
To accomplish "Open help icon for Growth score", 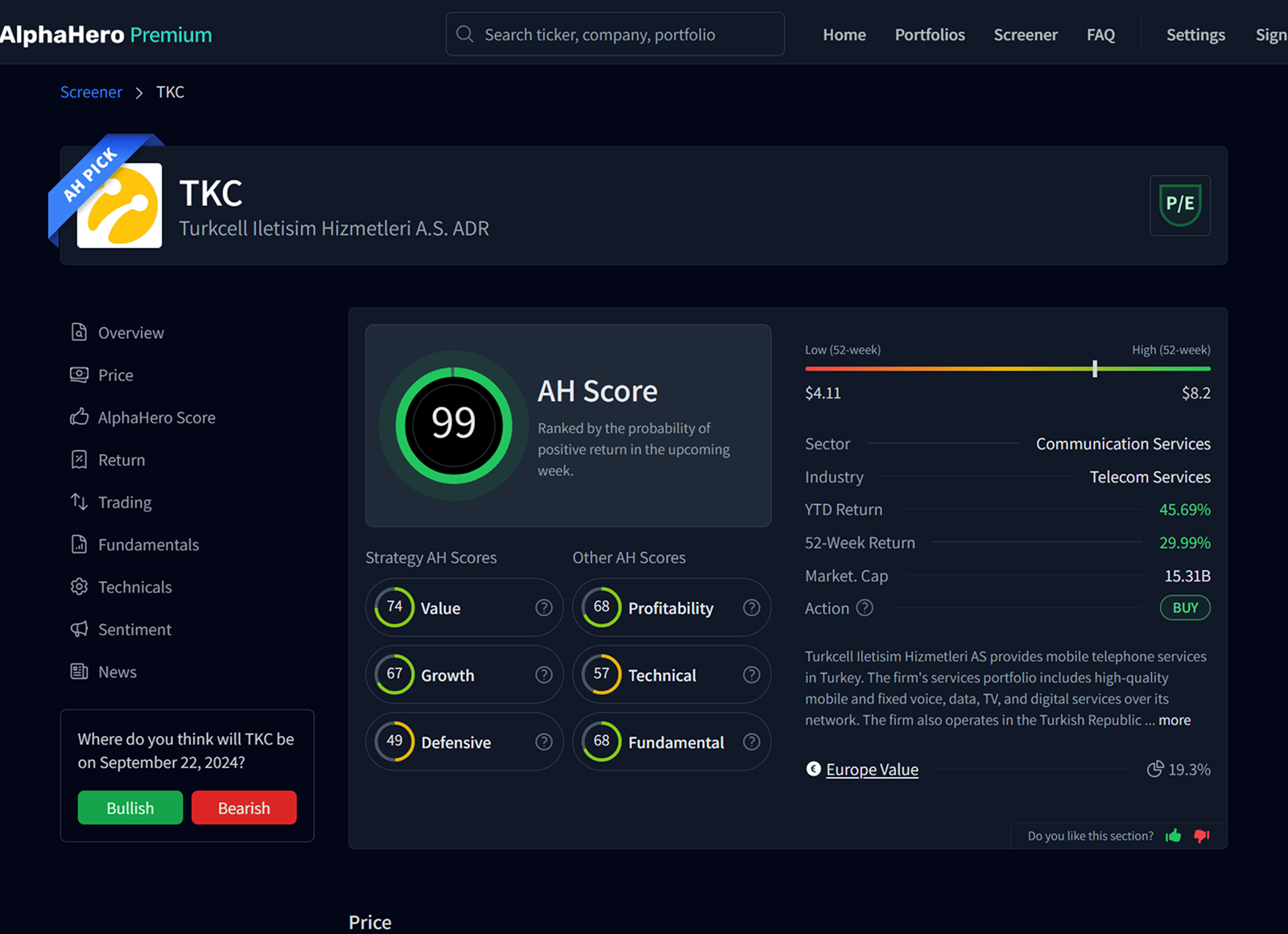I will click(x=544, y=675).
